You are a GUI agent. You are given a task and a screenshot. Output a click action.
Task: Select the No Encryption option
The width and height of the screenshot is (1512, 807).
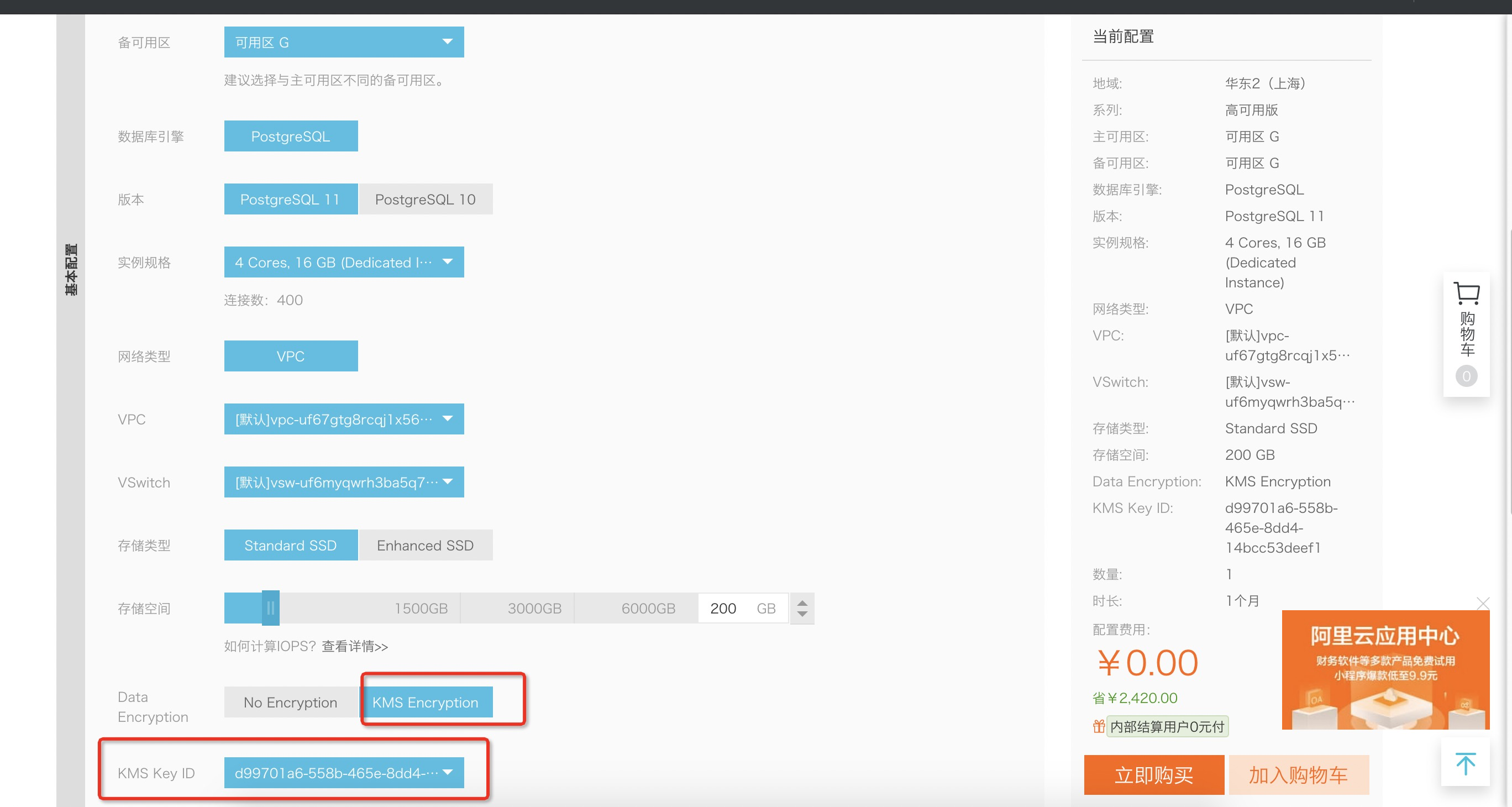291,702
